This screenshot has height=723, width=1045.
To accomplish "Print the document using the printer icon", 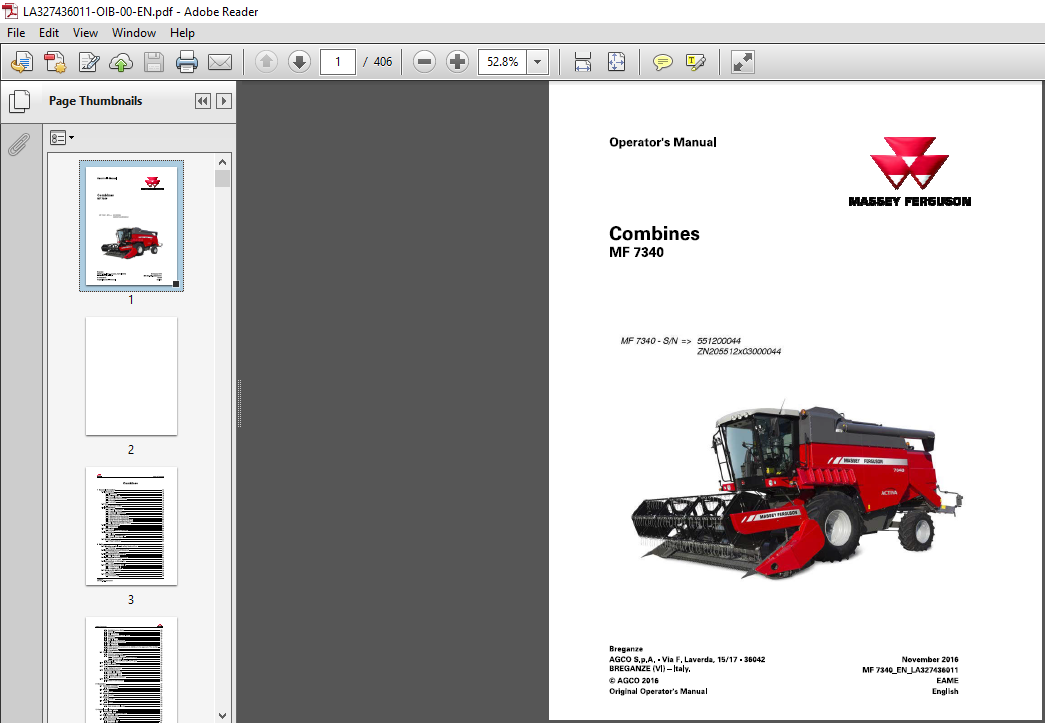I will click(x=187, y=62).
